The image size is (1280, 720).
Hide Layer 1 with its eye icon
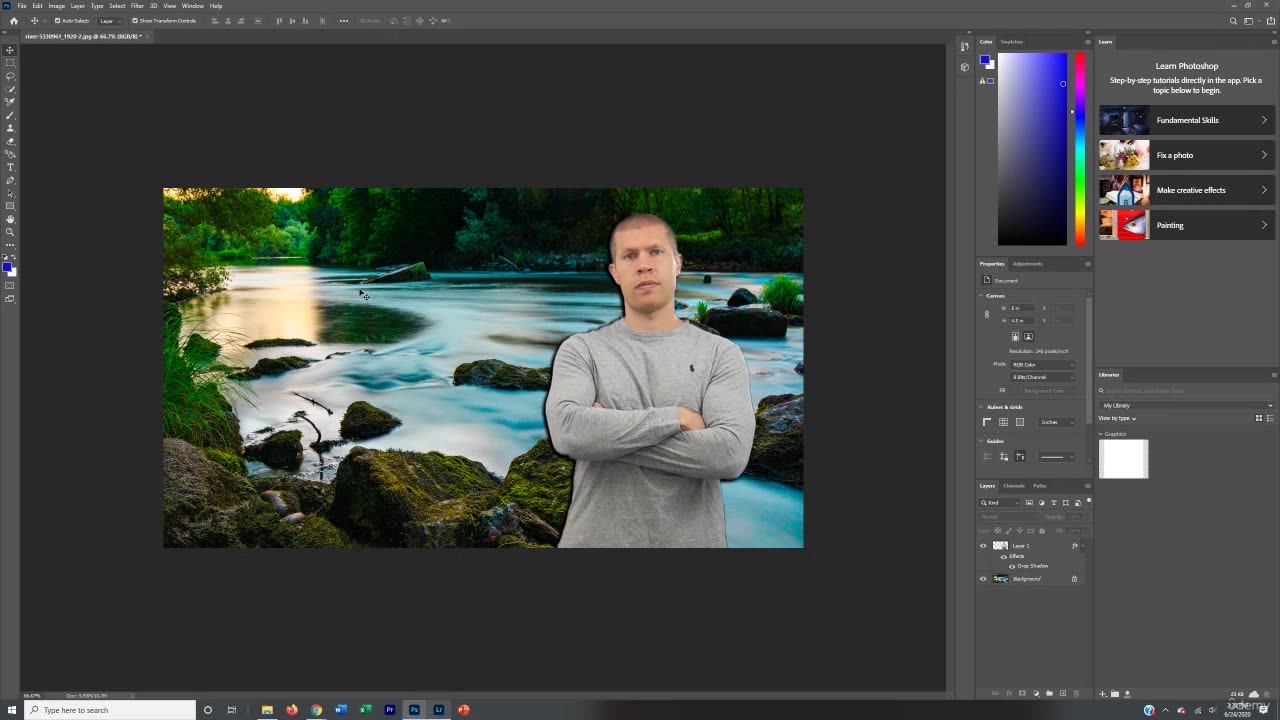click(983, 545)
